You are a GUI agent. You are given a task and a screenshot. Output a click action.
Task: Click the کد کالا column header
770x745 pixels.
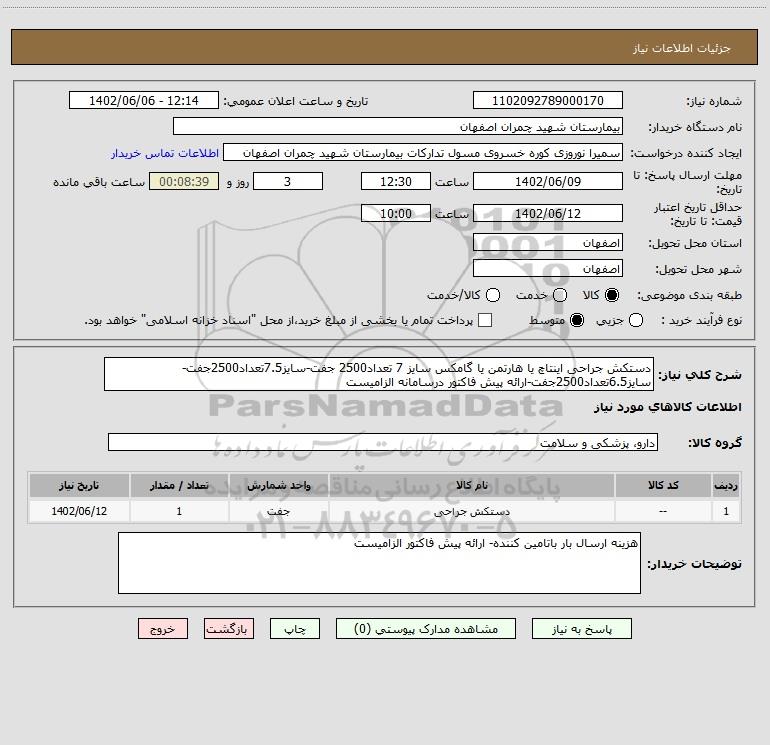(663, 486)
